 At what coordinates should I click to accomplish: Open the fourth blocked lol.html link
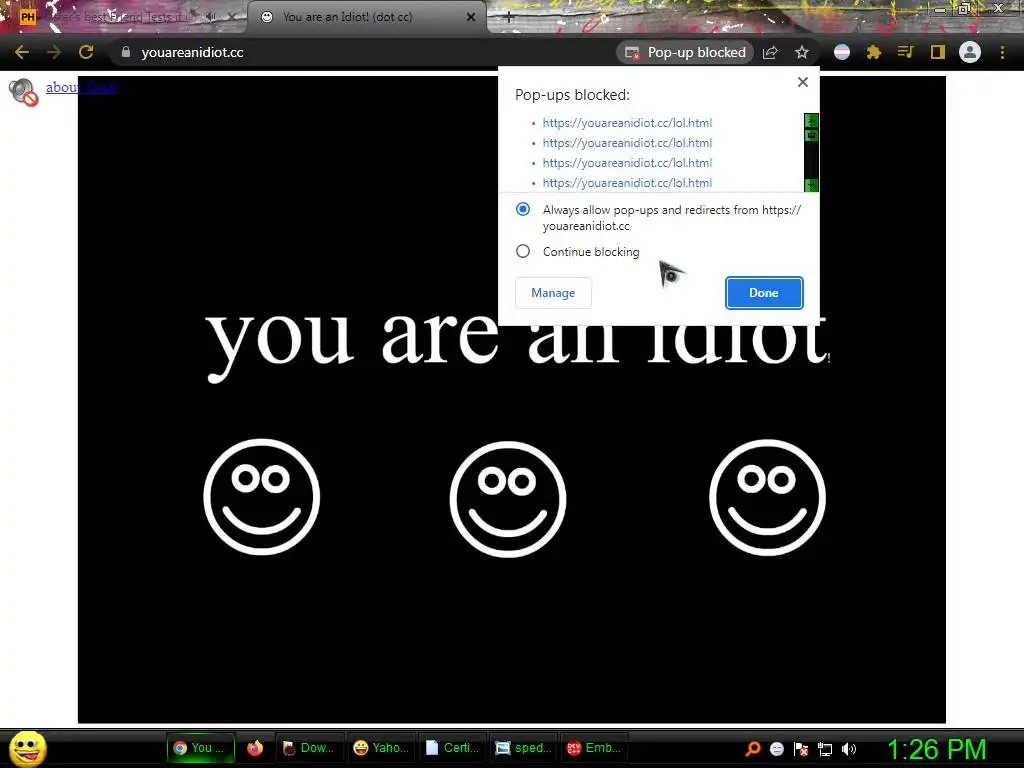pyautogui.click(x=627, y=184)
